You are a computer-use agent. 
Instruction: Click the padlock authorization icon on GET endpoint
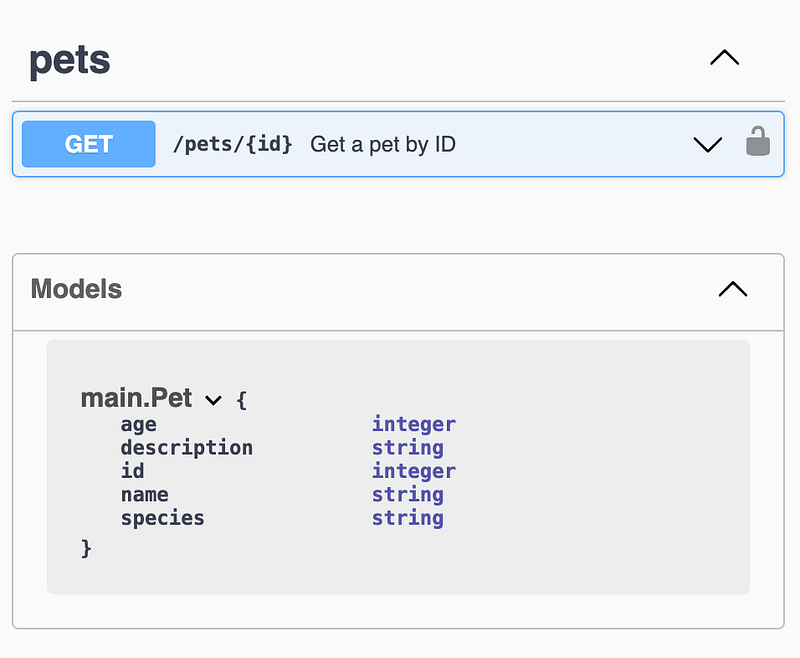click(758, 143)
